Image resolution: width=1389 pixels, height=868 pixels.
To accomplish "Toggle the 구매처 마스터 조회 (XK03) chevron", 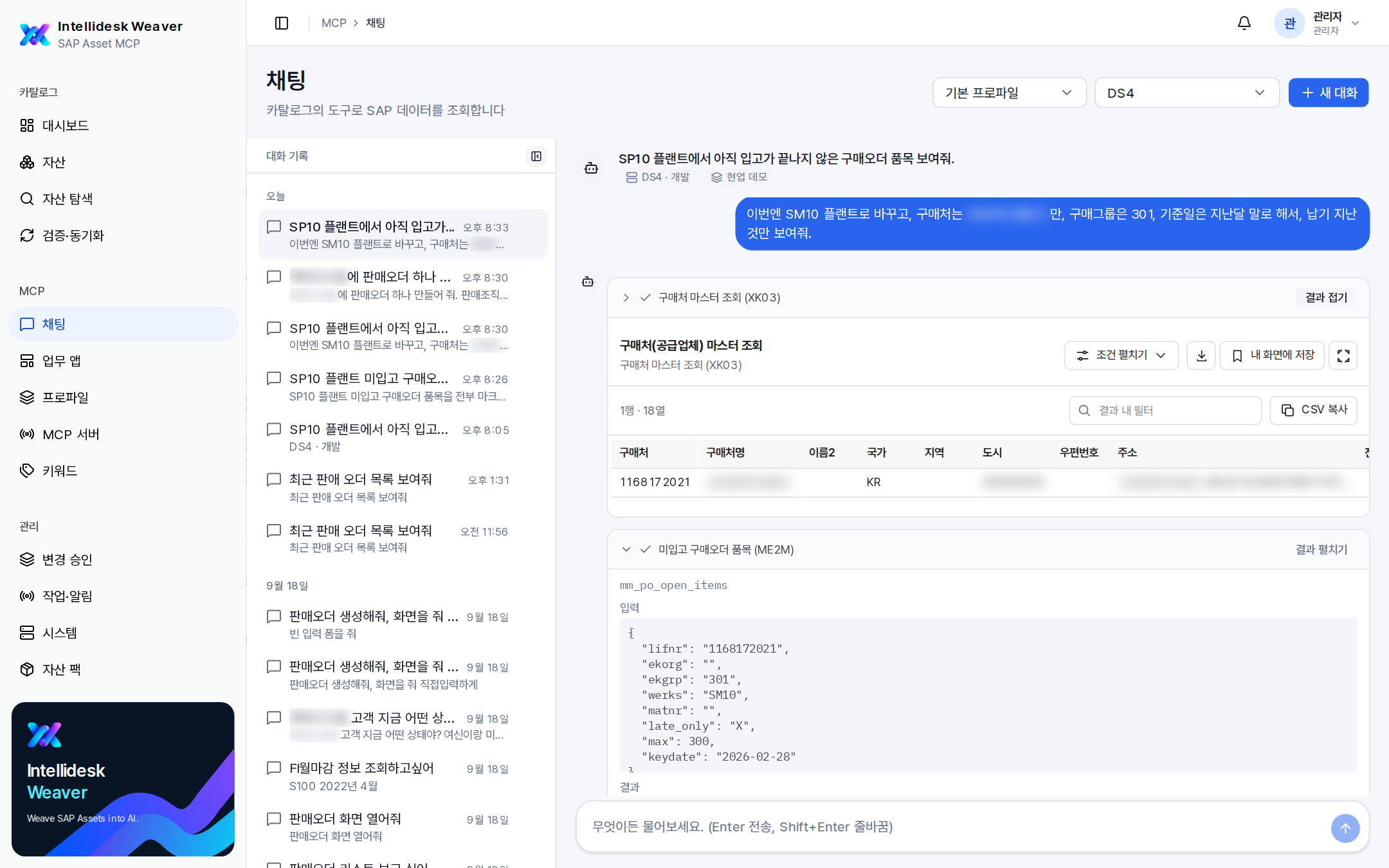I will [x=626, y=298].
